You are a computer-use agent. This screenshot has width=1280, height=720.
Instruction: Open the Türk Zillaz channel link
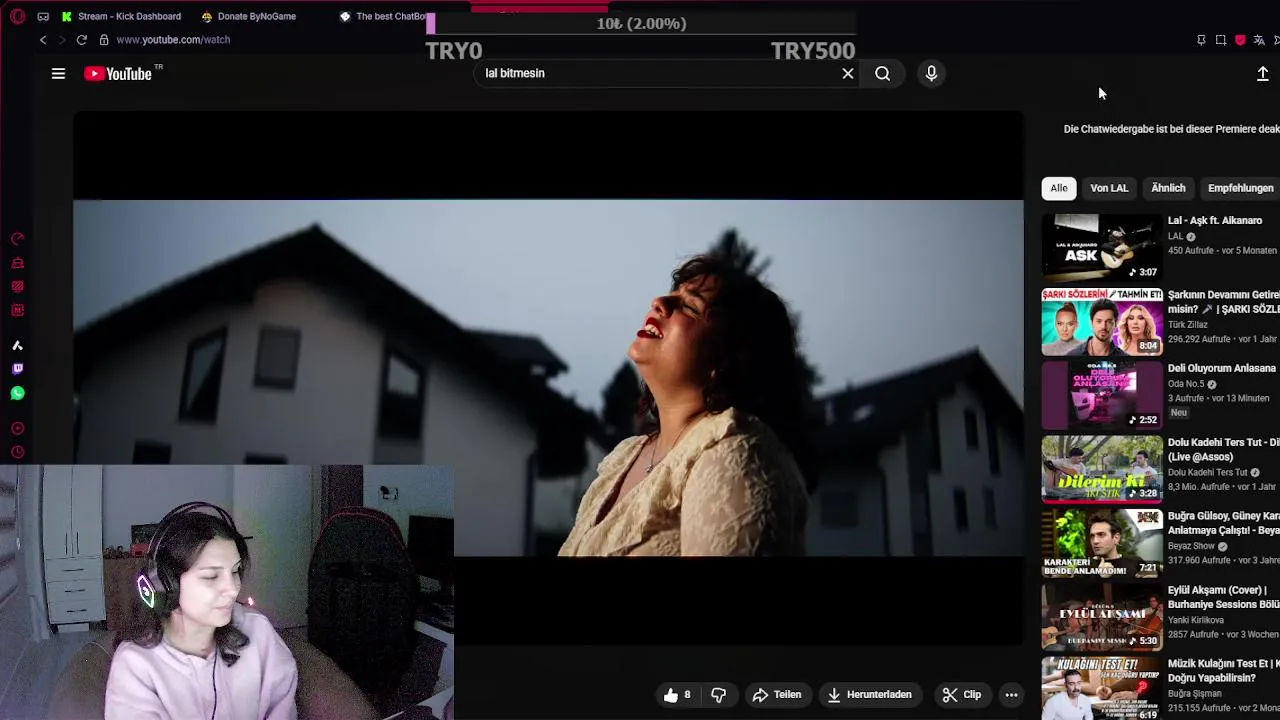(1188, 325)
